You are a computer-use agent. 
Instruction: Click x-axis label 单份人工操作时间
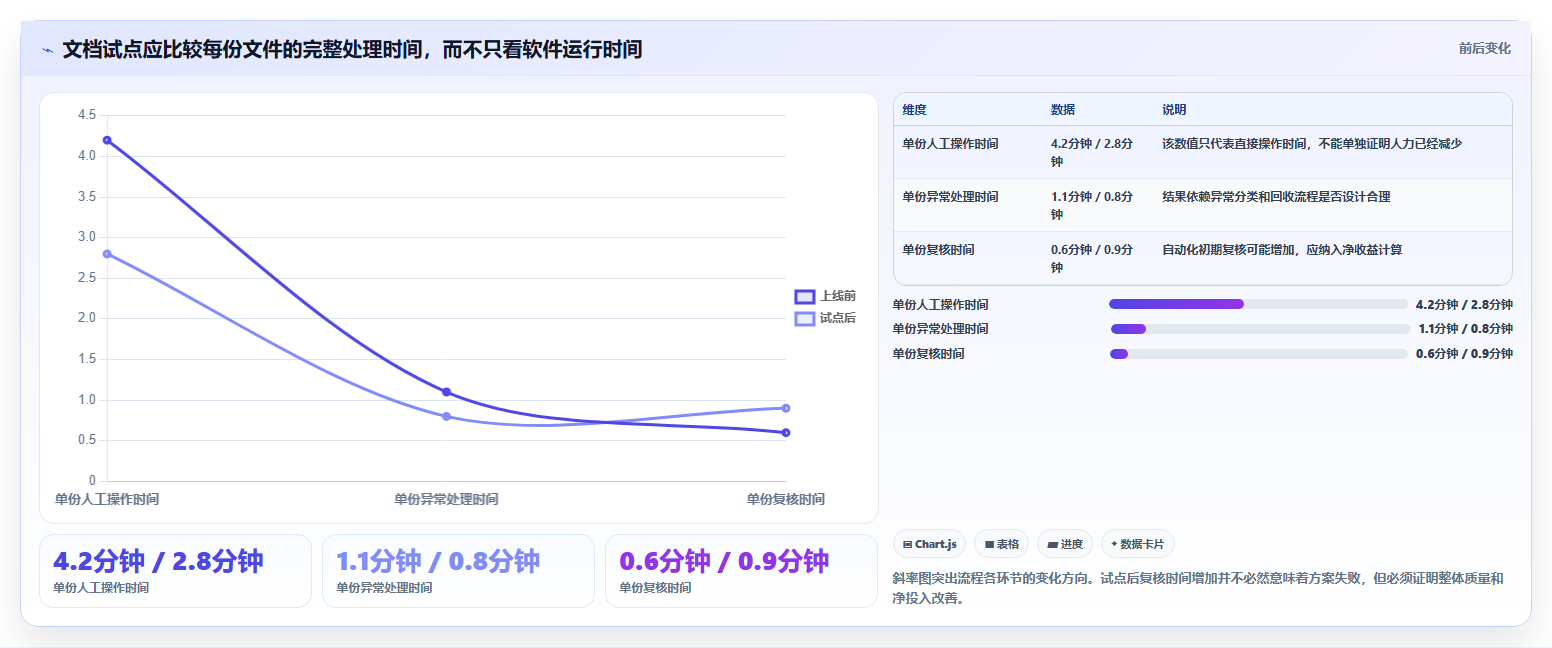point(107,499)
